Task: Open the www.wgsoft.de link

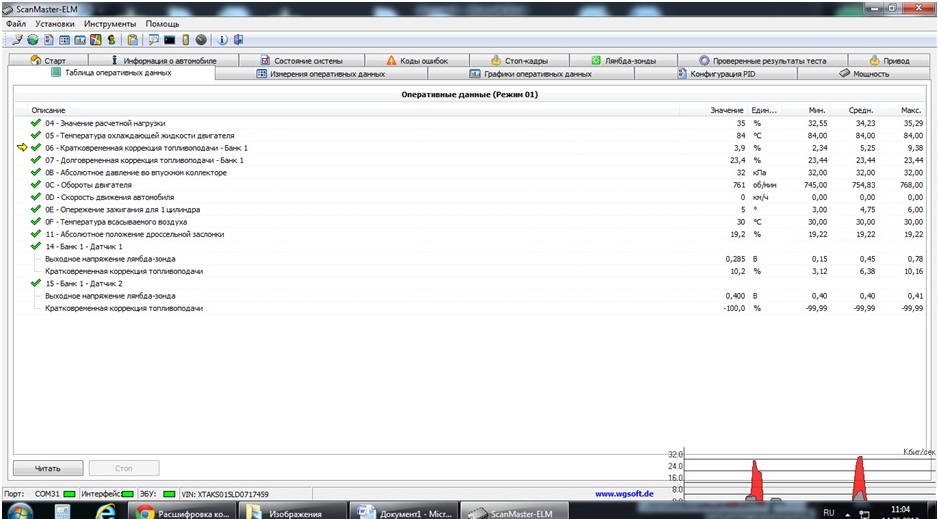Action: 623,493
